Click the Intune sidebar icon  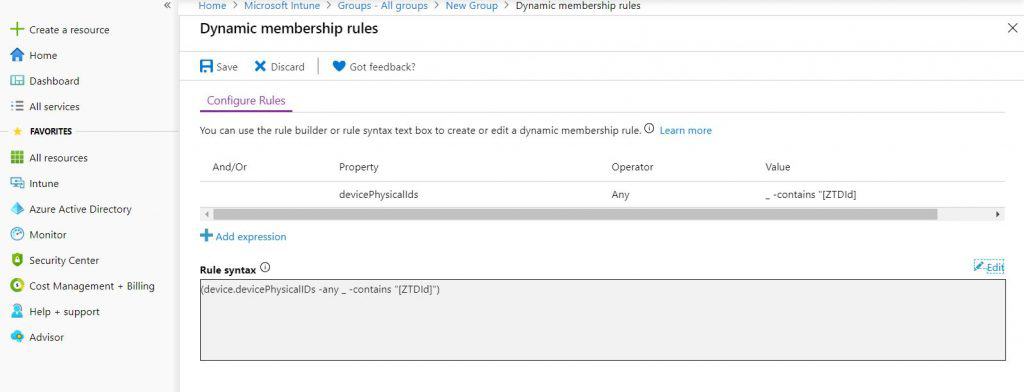(17, 183)
